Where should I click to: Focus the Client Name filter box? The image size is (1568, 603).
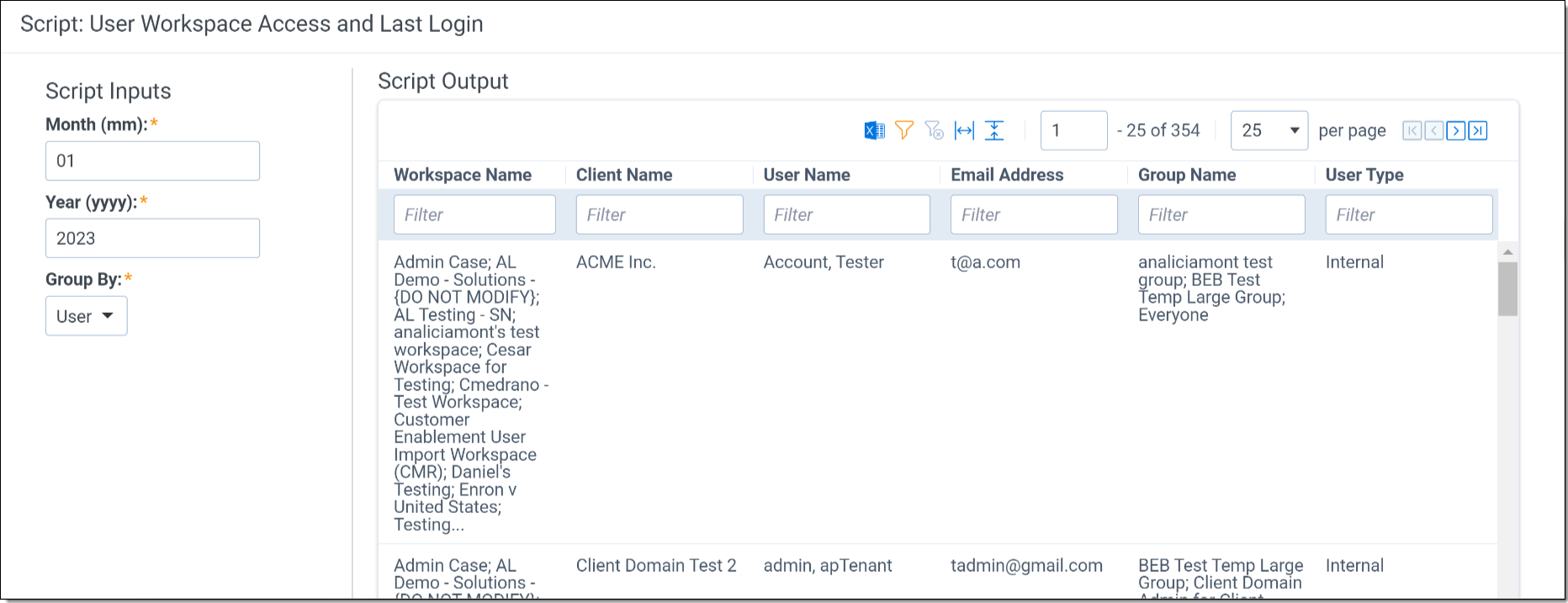click(x=660, y=214)
